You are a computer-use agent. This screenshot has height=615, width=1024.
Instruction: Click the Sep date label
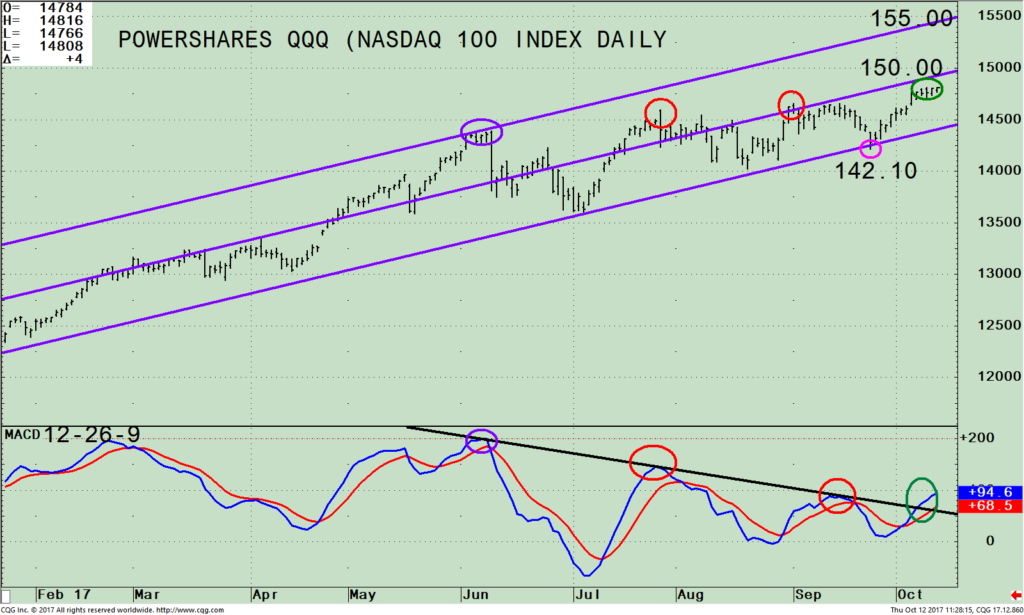click(x=807, y=595)
